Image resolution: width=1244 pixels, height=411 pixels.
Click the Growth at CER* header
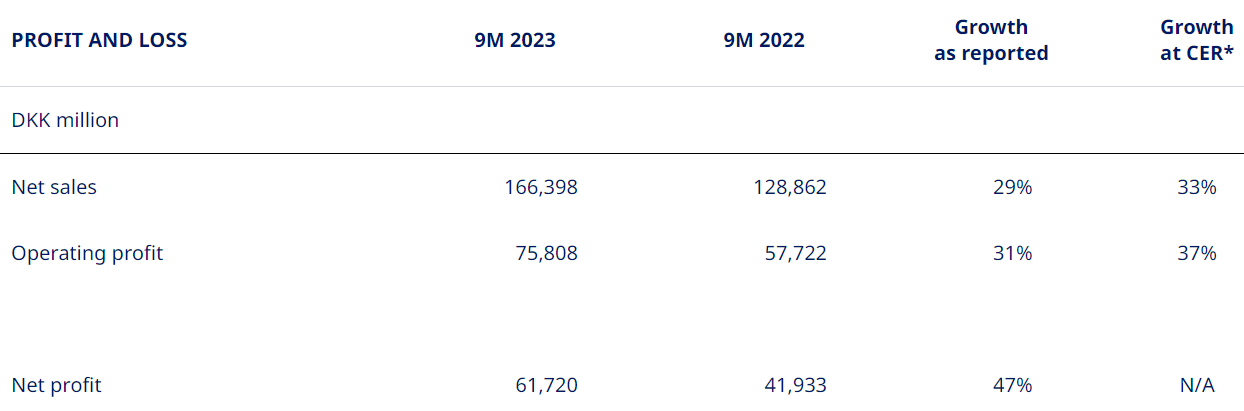click(1197, 40)
